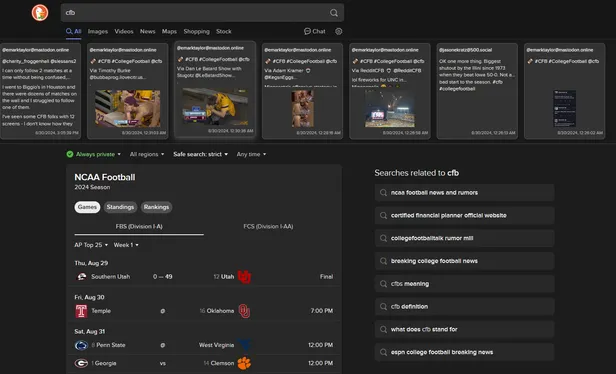Click magnifier icon beside 'cfbs meaning'
The width and height of the screenshot is (616, 374).
coord(383,284)
